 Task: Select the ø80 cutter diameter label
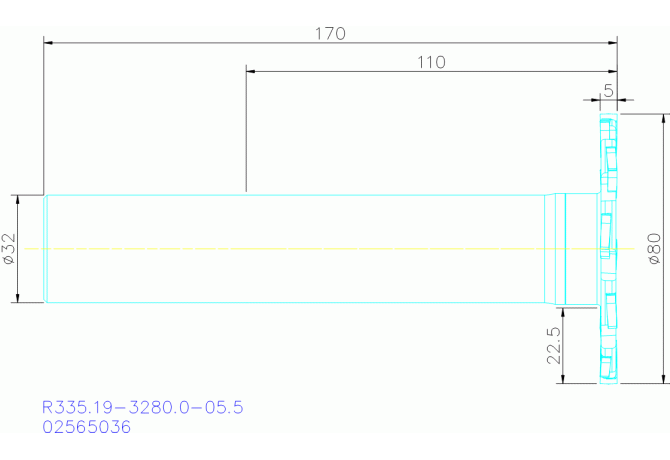point(655,249)
